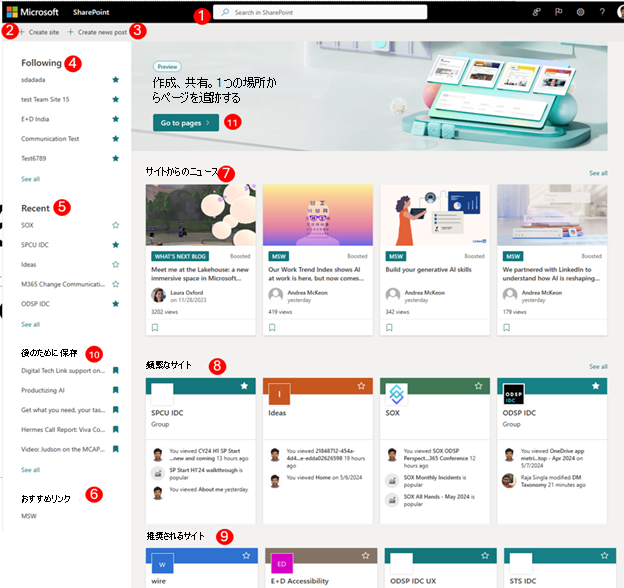Open the wire suggested site card
The image size is (624, 588).
[201, 568]
